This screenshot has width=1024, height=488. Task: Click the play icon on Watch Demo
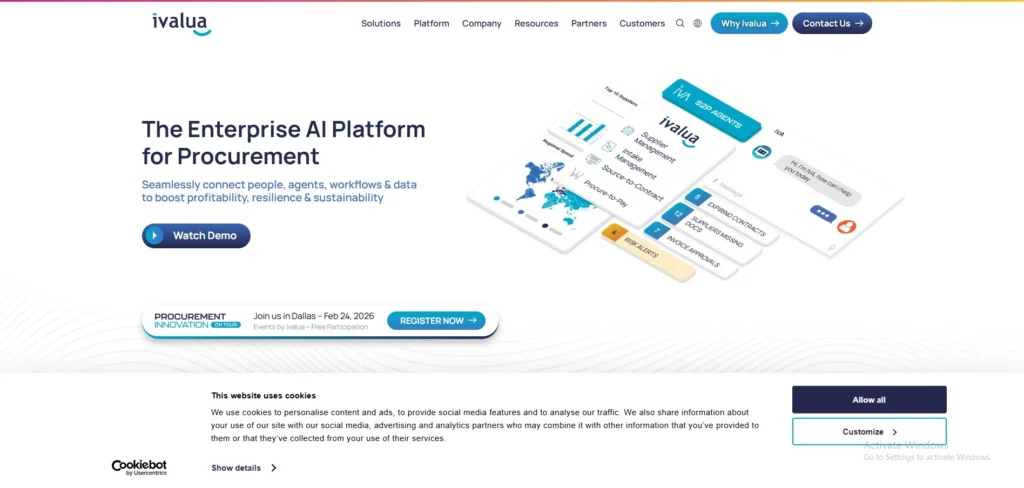tap(154, 236)
